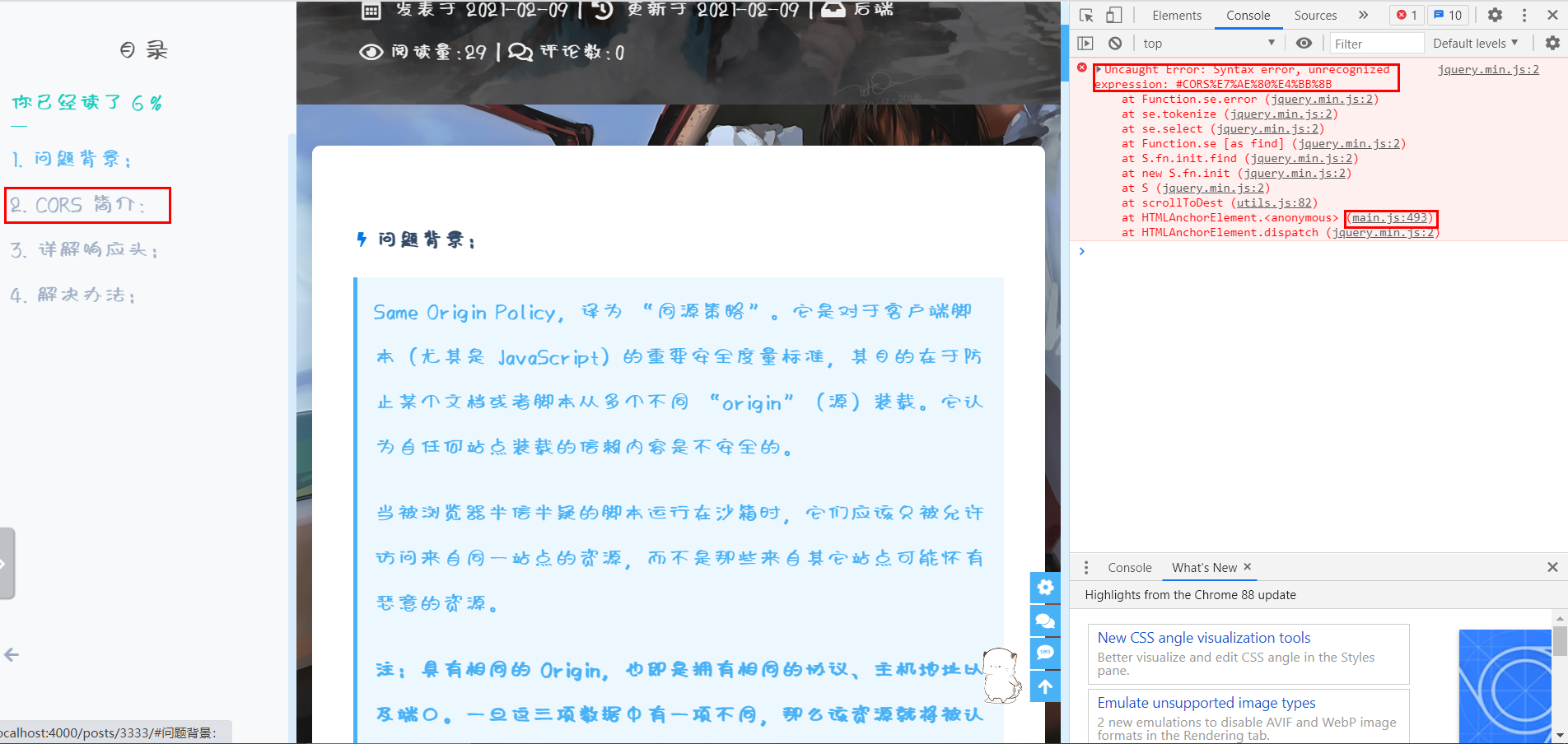Viewport: 1568px width, 744px height.
Task: Switch to the Sources panel
Action: [x=1314, y=15]
